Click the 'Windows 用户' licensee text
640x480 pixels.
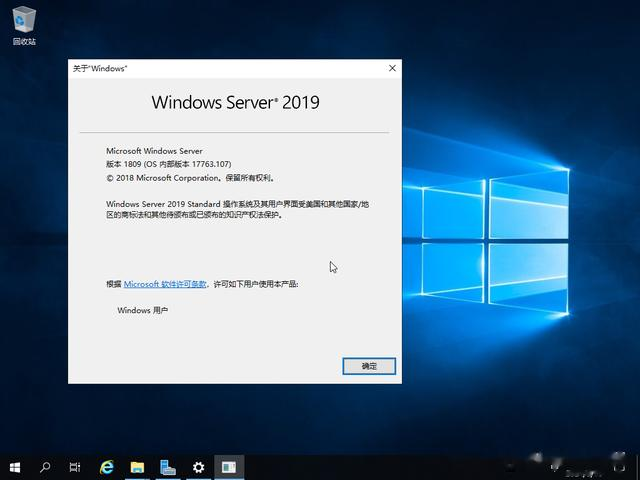142,310
